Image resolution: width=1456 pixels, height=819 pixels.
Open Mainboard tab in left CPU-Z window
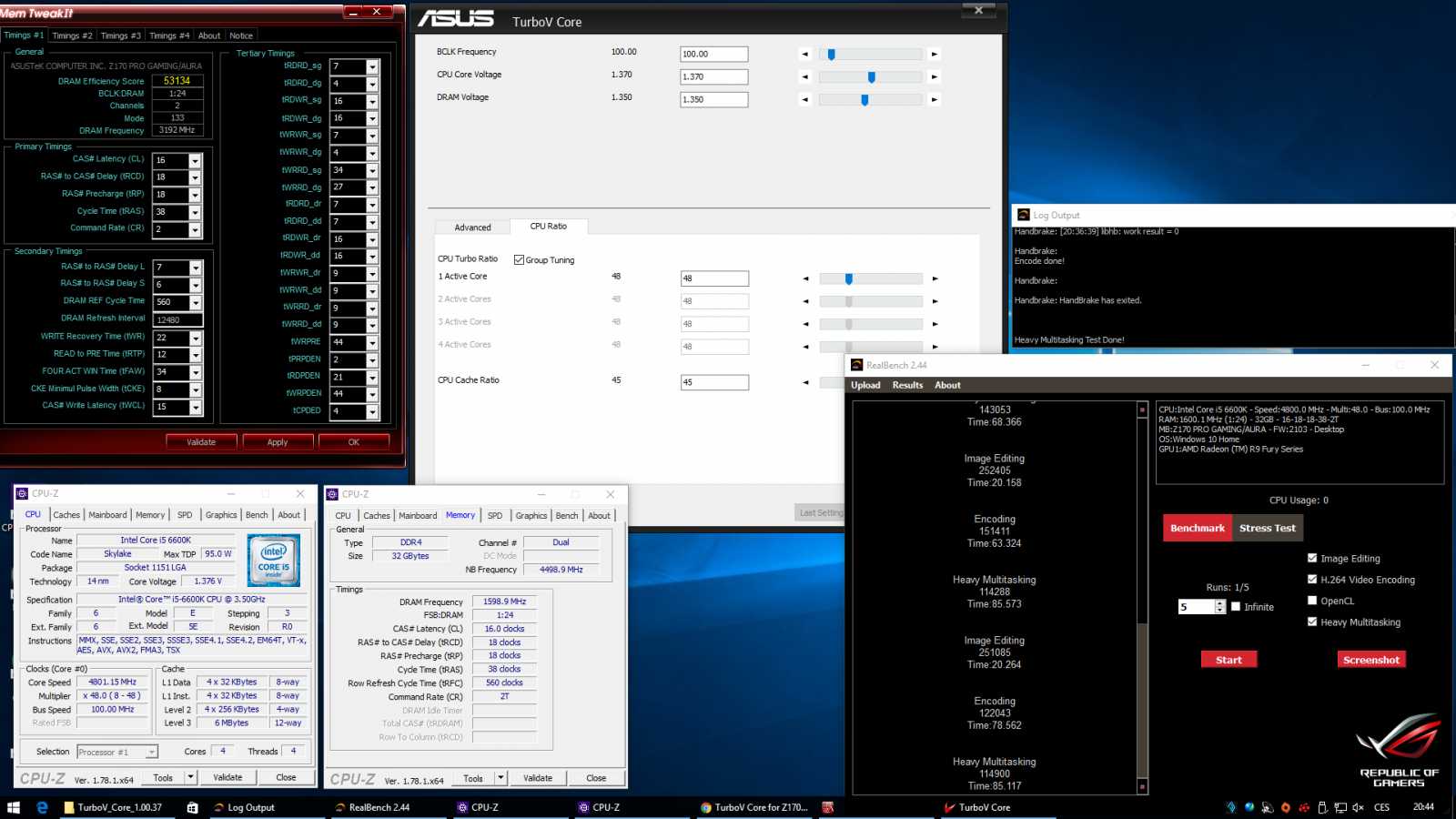pyautogui.click(x=107, y=515)
